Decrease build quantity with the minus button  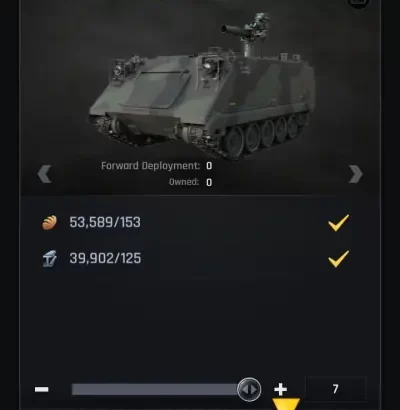(42, 389)
